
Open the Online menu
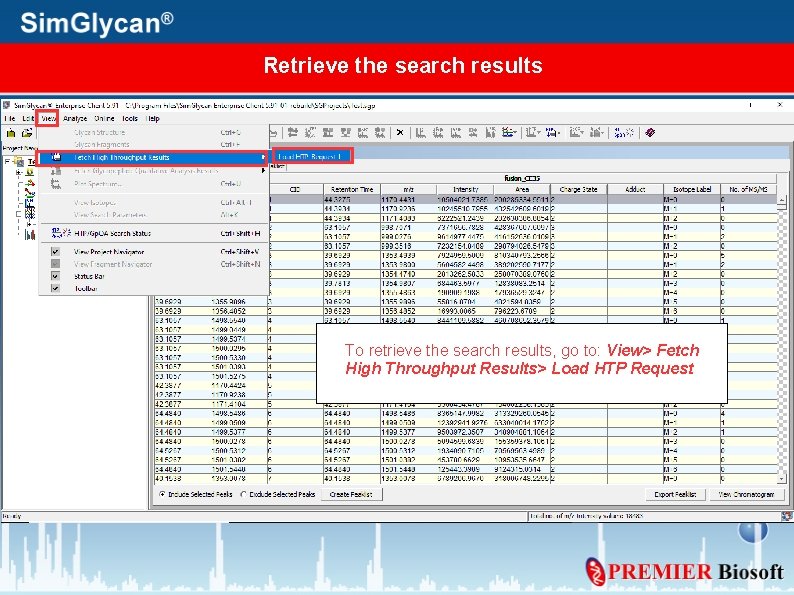coord(104,118)
